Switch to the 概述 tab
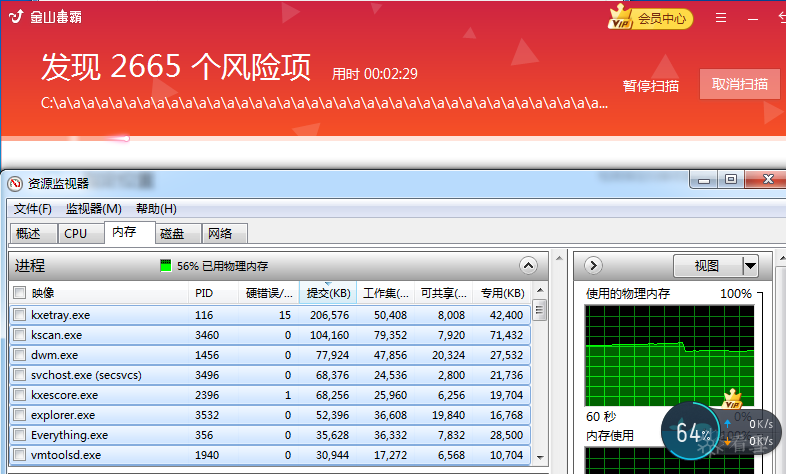The width and height of the screenshot is (786, 474). click(x=34, y=233)
